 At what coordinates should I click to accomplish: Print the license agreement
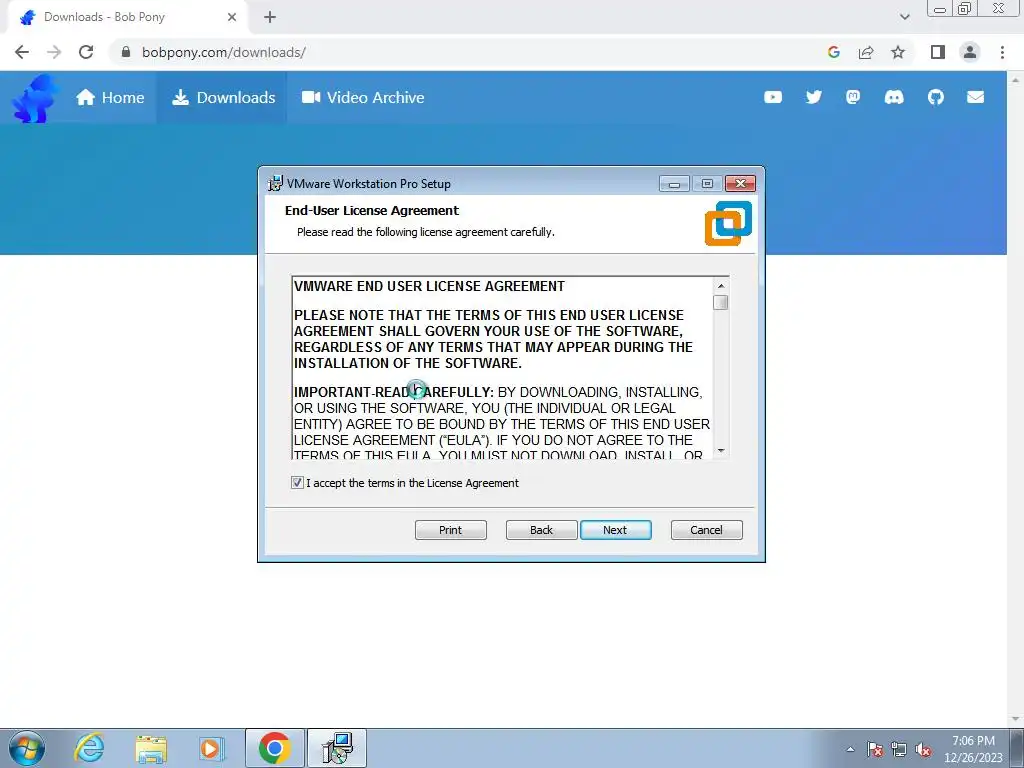(x=451, y=530)
